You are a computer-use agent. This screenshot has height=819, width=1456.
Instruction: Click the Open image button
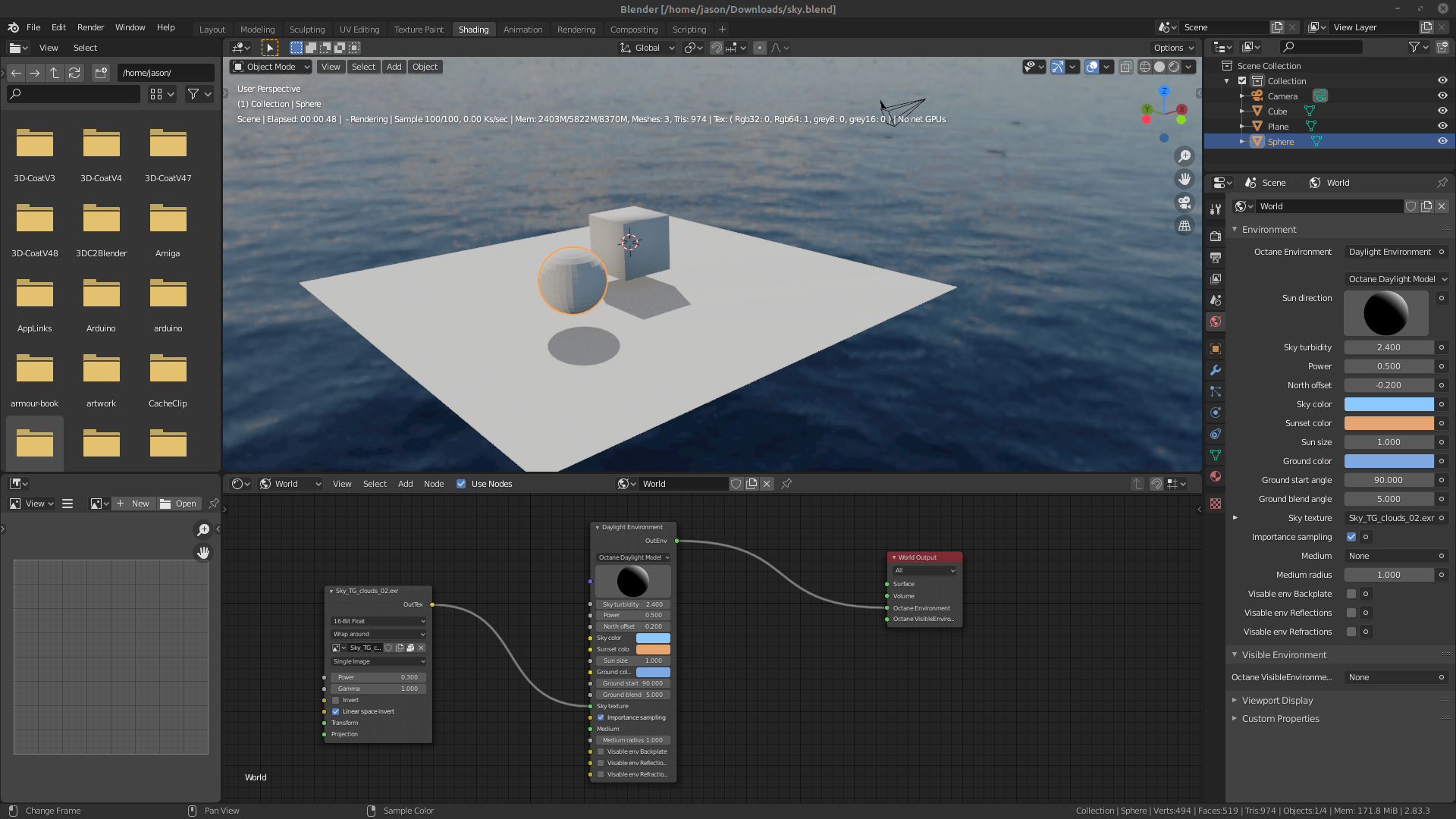[x=178, y=504]
